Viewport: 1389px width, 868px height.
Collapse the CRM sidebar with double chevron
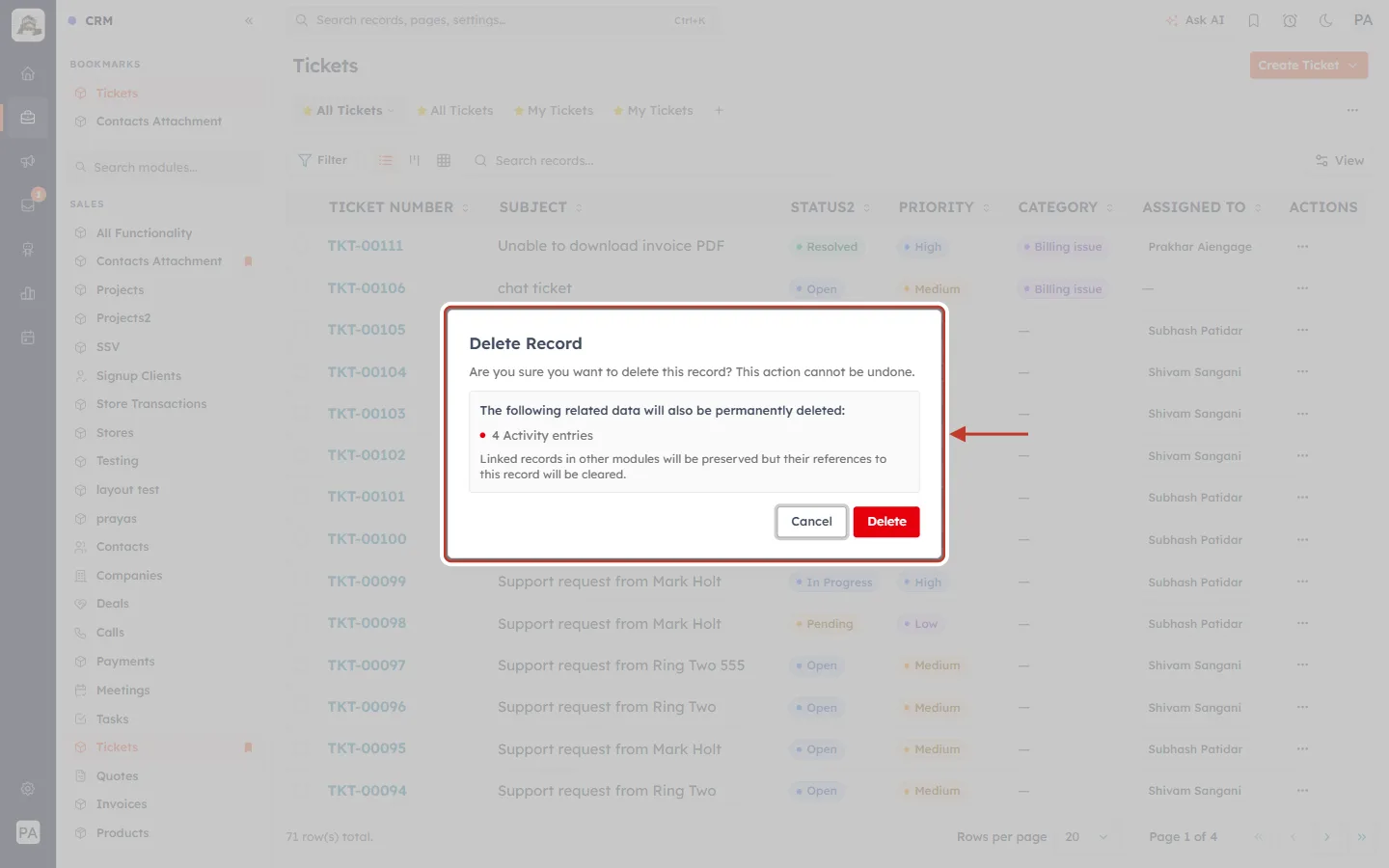click(x=249, y=20)
